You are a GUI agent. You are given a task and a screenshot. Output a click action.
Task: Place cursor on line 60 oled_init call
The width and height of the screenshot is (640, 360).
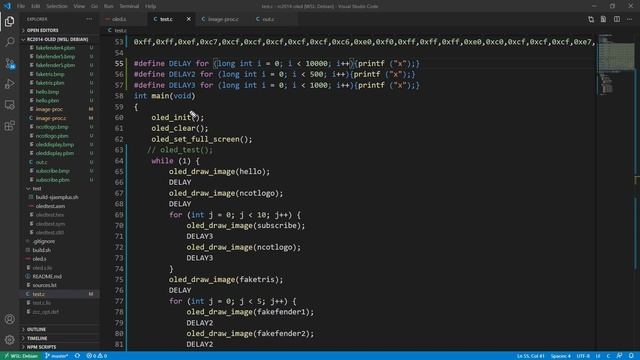tap(177, 118)
